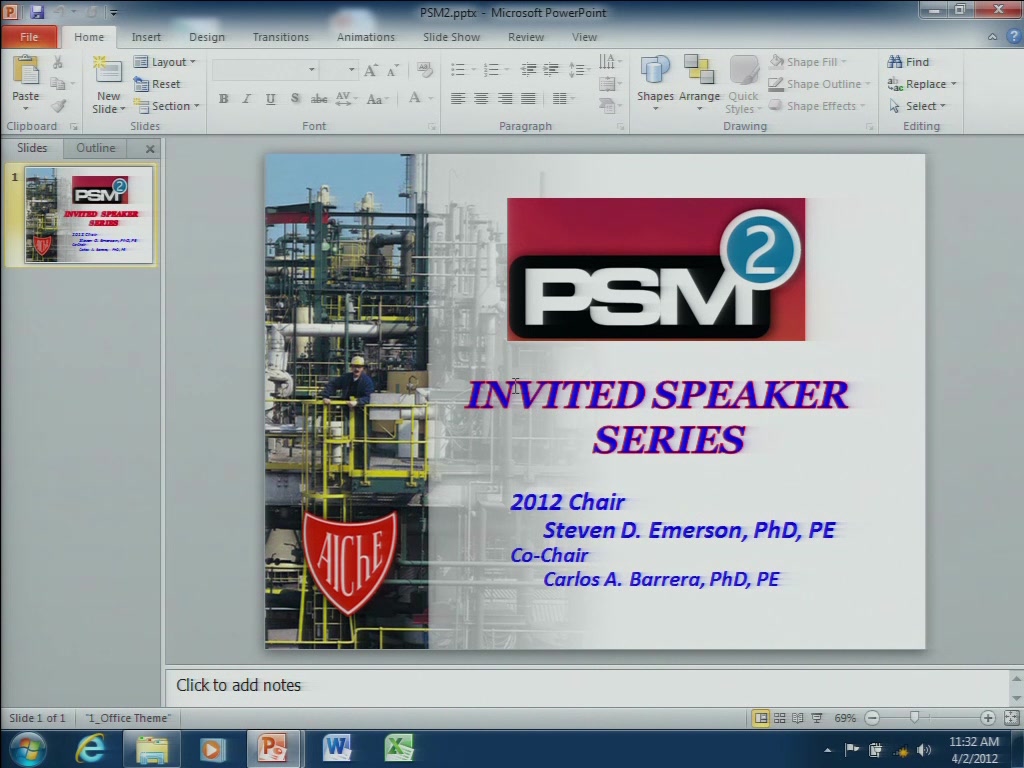Click the Decrease Font Size icon
Image resolution: width=1024 pixels, height=768 pixels.
pyautogui.click(x=392, y=70)
